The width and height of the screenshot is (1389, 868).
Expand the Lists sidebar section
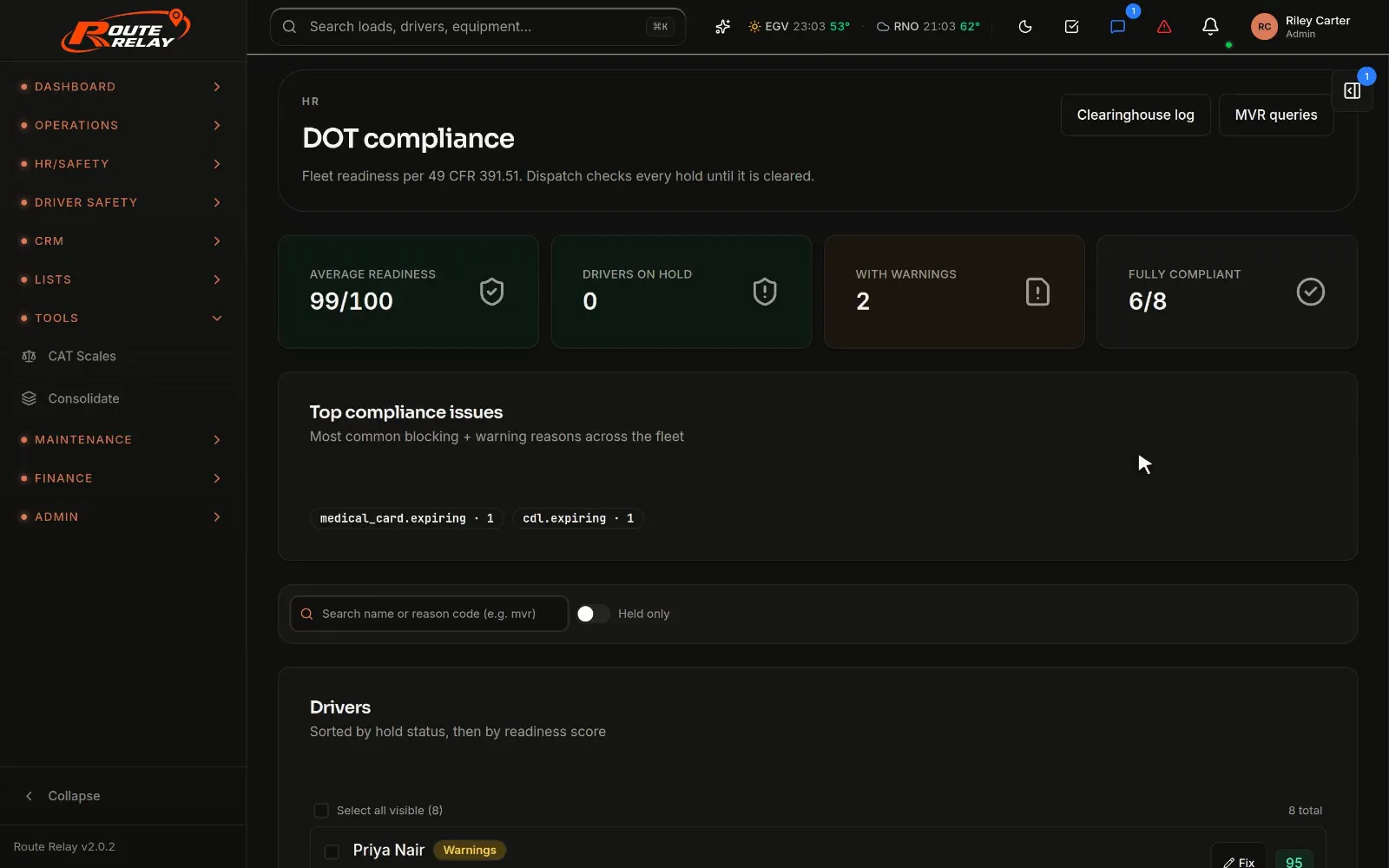[x=122, y=279]
